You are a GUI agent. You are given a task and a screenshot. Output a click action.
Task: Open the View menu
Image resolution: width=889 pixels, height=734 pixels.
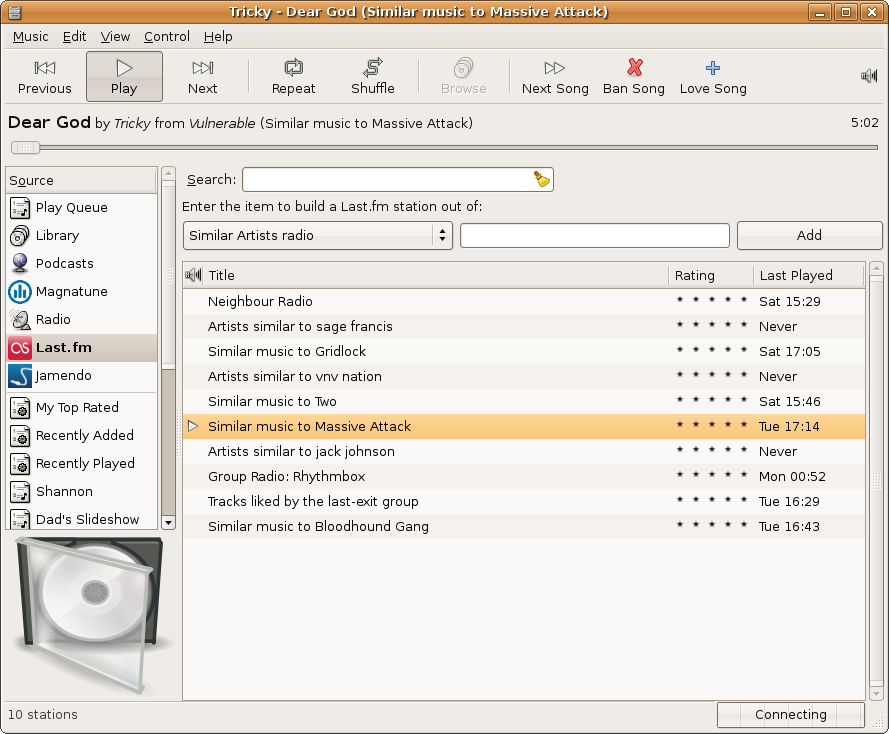(x=115, y=37)
